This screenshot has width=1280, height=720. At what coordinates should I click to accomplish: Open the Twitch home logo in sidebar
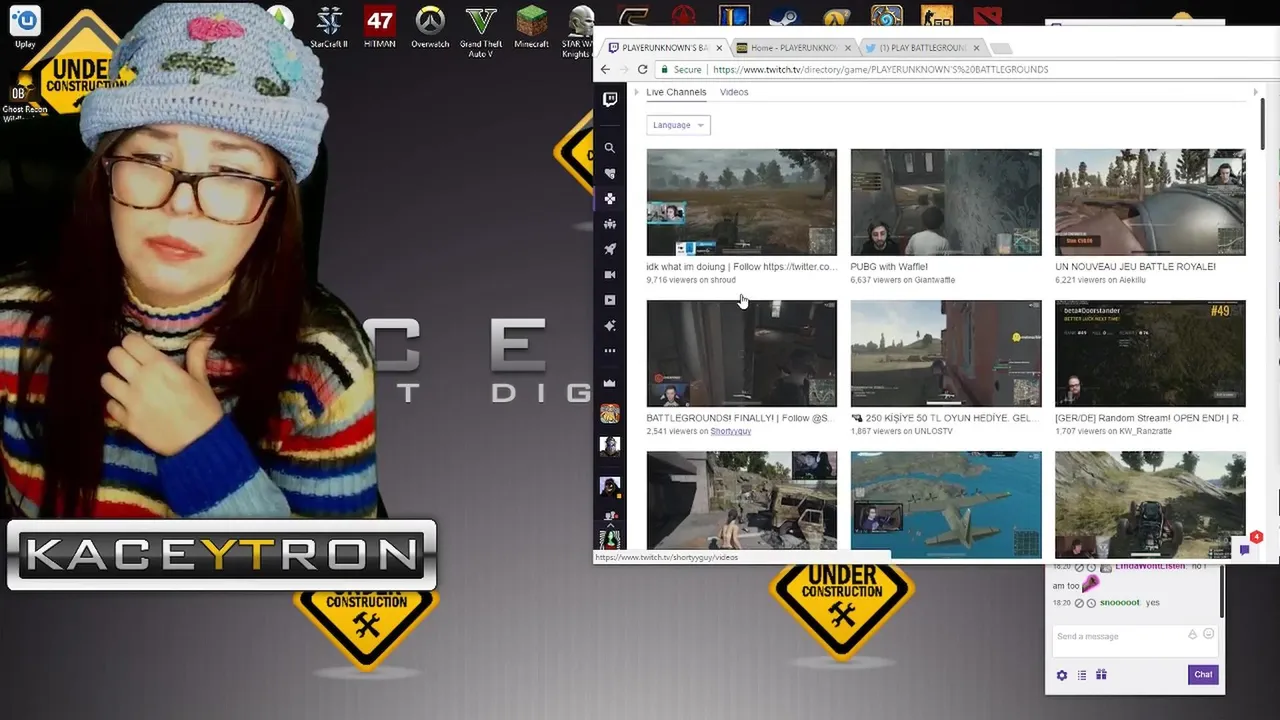pyautogui.click(x=610, y=99)
